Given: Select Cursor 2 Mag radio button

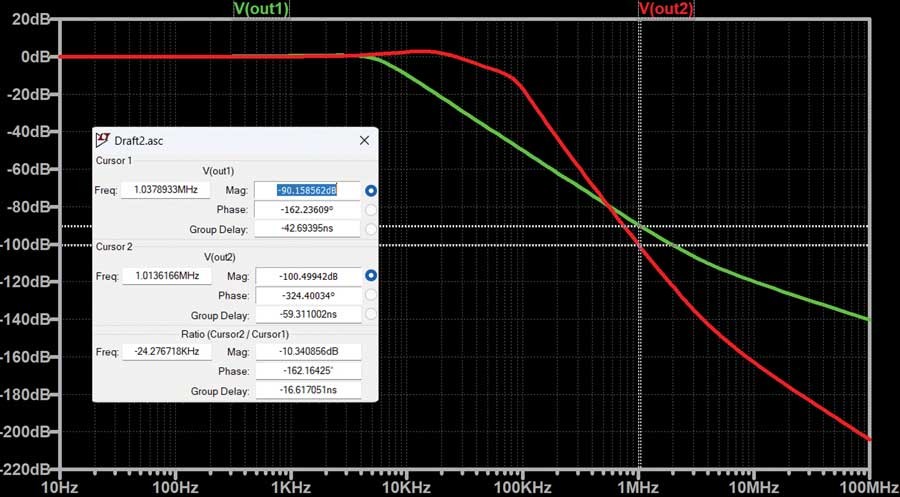Looking at the screenshot, I should [x=371, y=276].
